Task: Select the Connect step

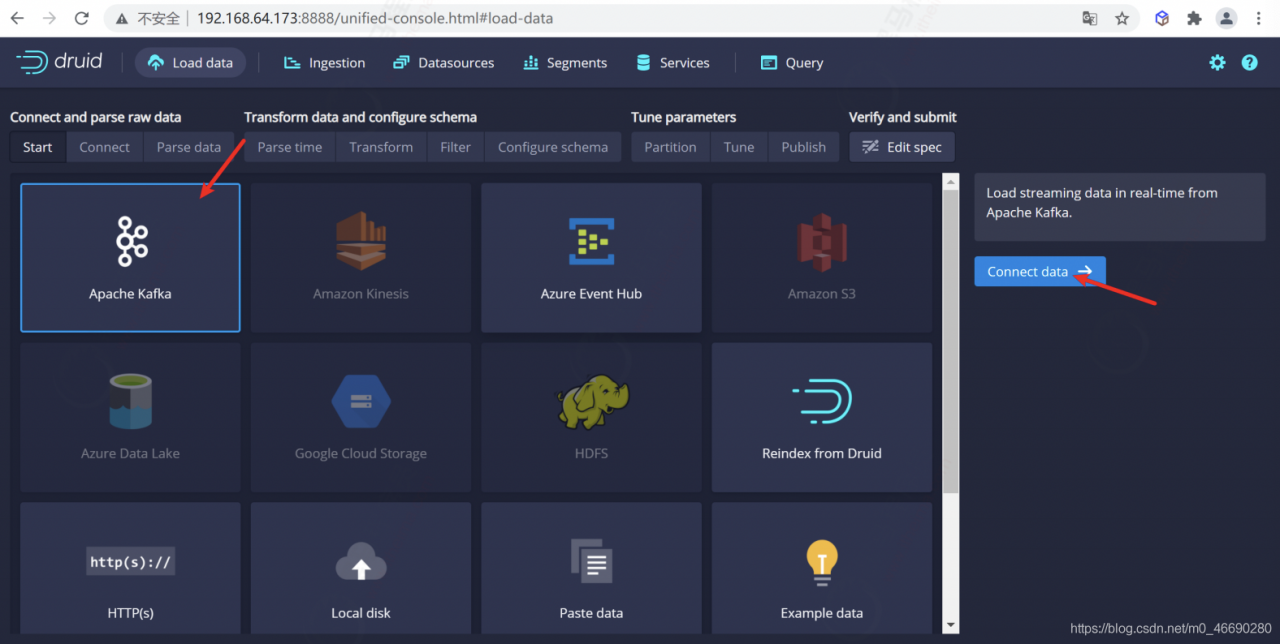Action: point(105,147)
